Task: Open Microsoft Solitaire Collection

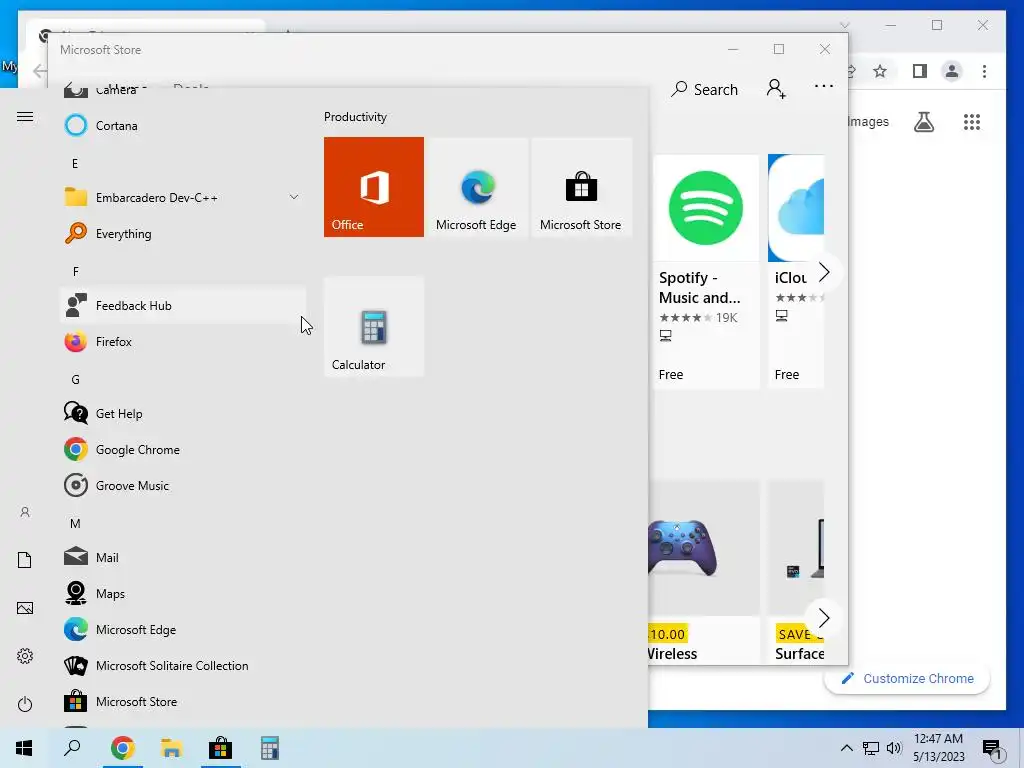Action: [x=183, y=665]
